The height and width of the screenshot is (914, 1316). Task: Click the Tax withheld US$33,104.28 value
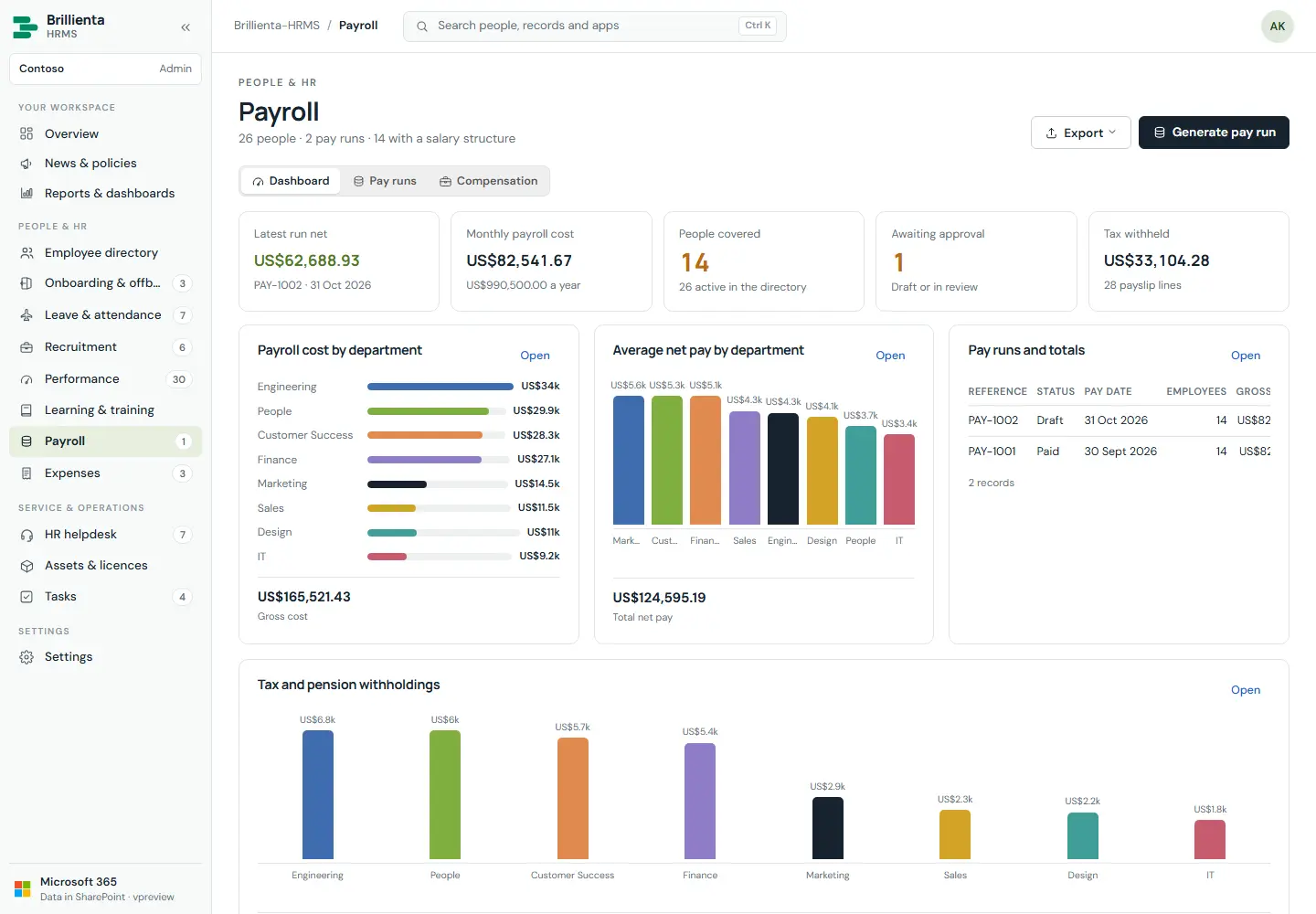(1156, 260)
